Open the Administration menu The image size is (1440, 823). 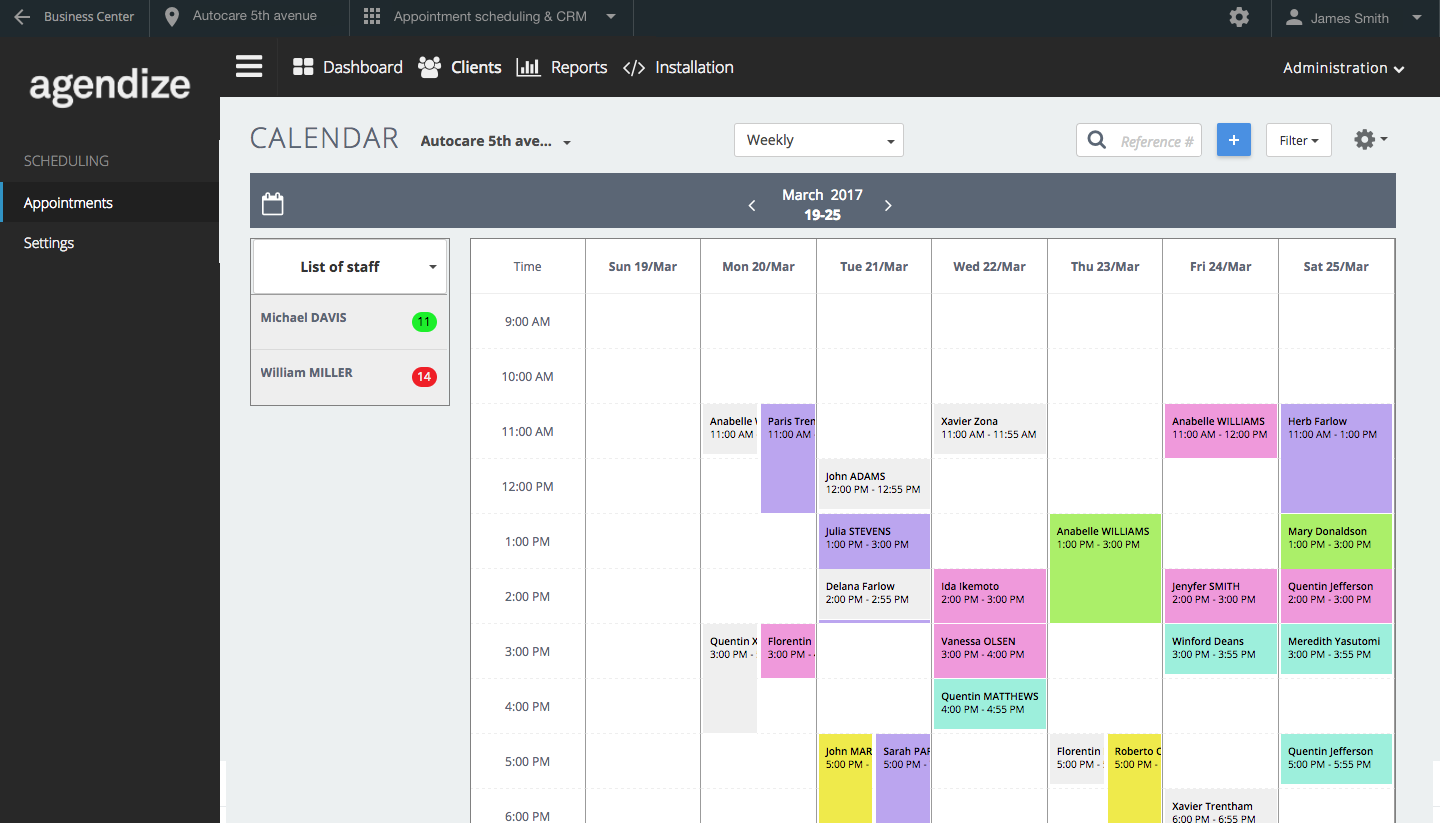pyautogui.click(x=1343, y=68)
